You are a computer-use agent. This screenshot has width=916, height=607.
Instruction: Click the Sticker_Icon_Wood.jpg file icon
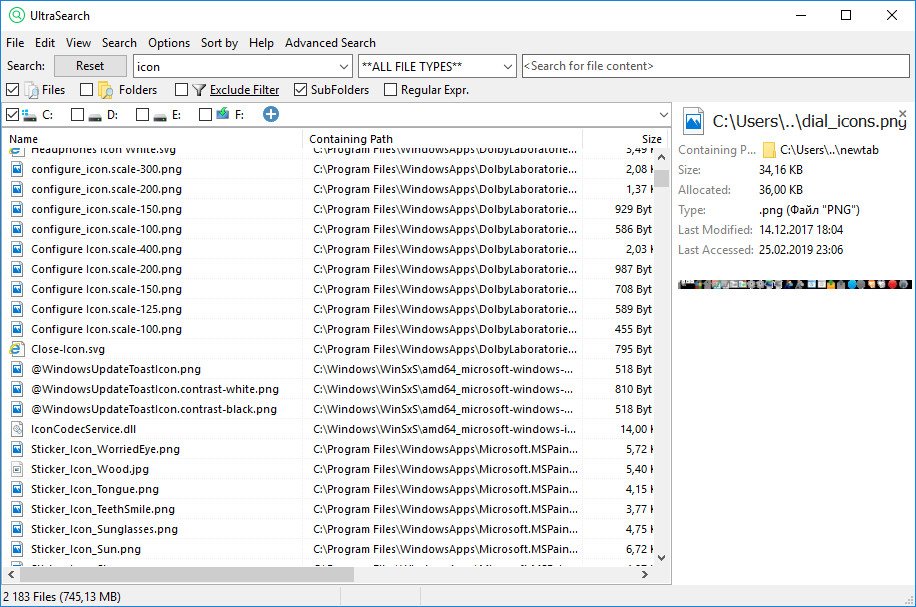[x=17, y=469]
